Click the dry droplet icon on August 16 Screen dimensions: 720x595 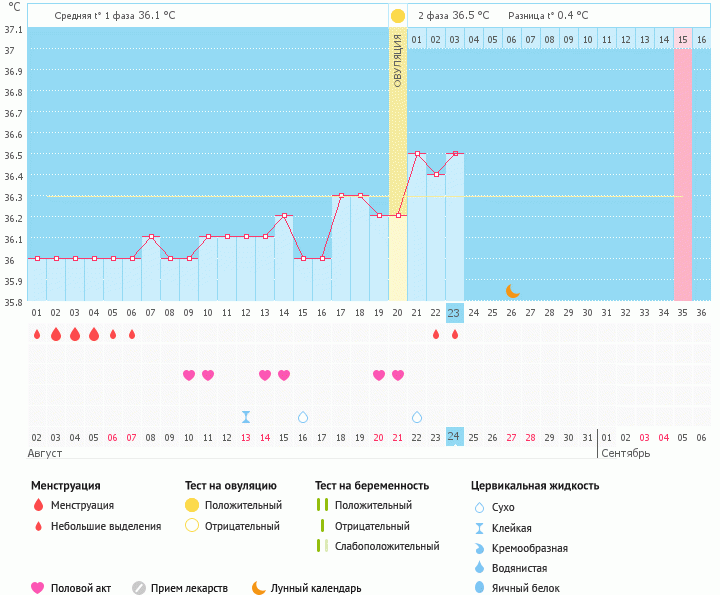coord(303,417)
